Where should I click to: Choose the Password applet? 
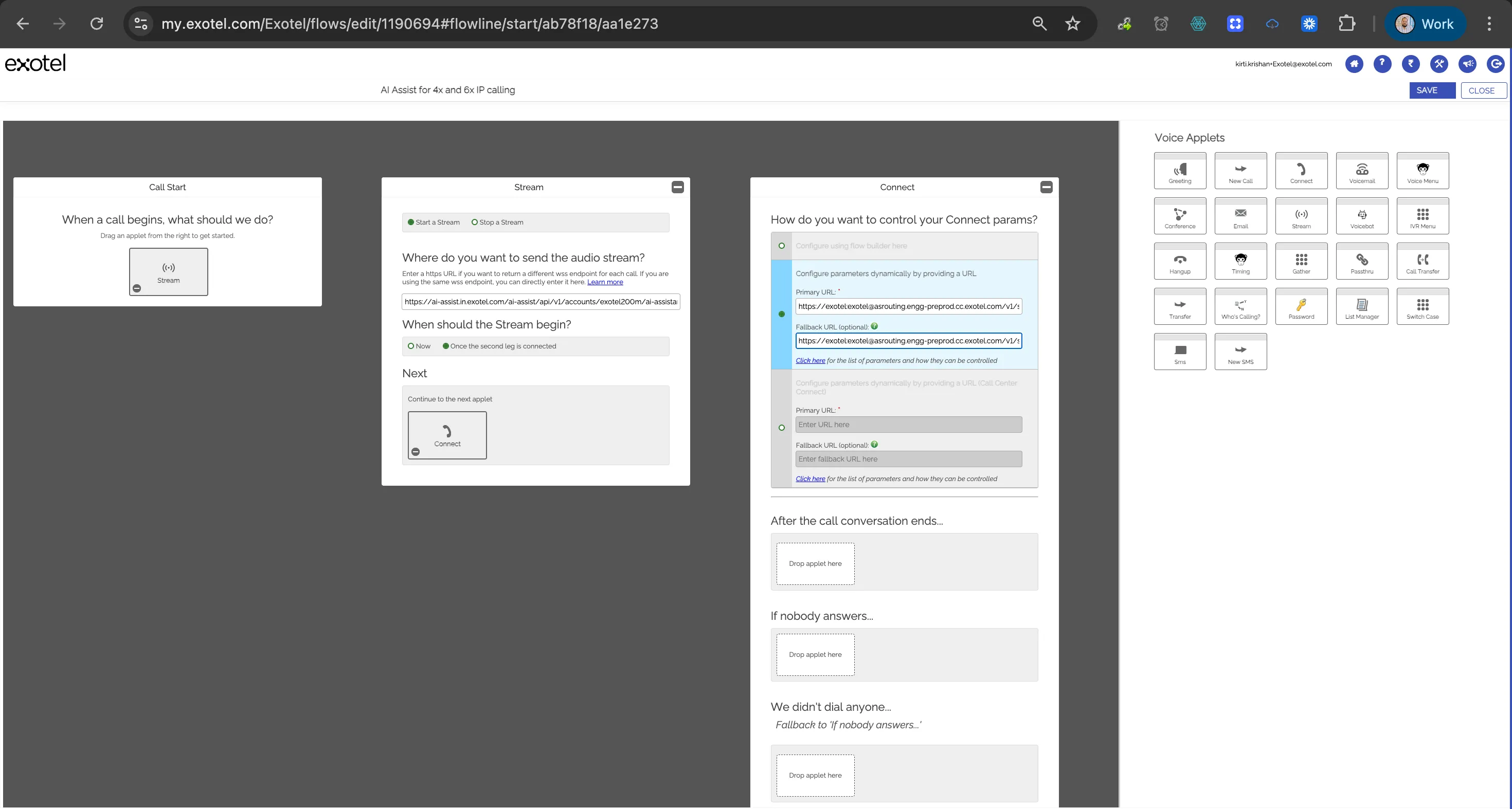click(x=1301, y=306)
